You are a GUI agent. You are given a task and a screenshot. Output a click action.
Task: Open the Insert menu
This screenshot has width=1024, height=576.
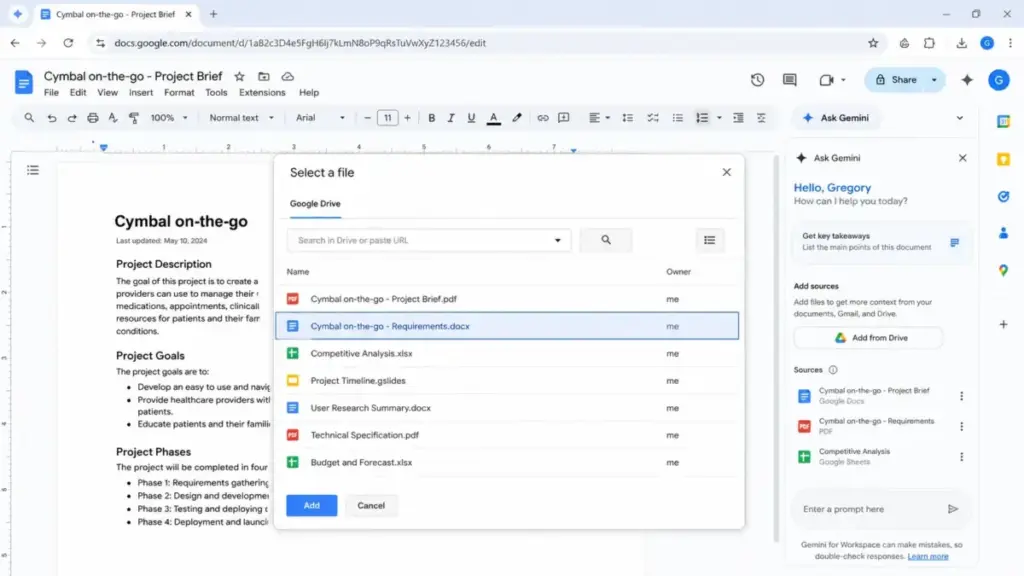(x=140, y=93)
